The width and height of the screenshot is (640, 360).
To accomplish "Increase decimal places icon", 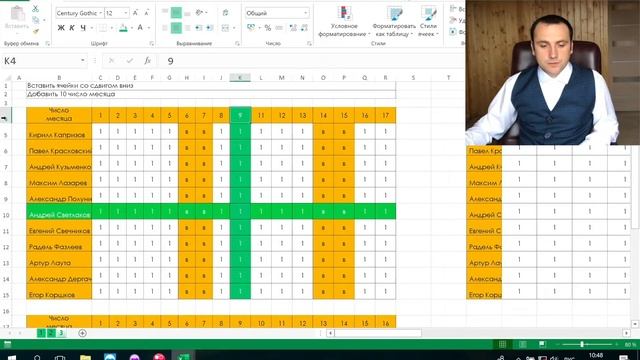I will (x=293, y=28).
